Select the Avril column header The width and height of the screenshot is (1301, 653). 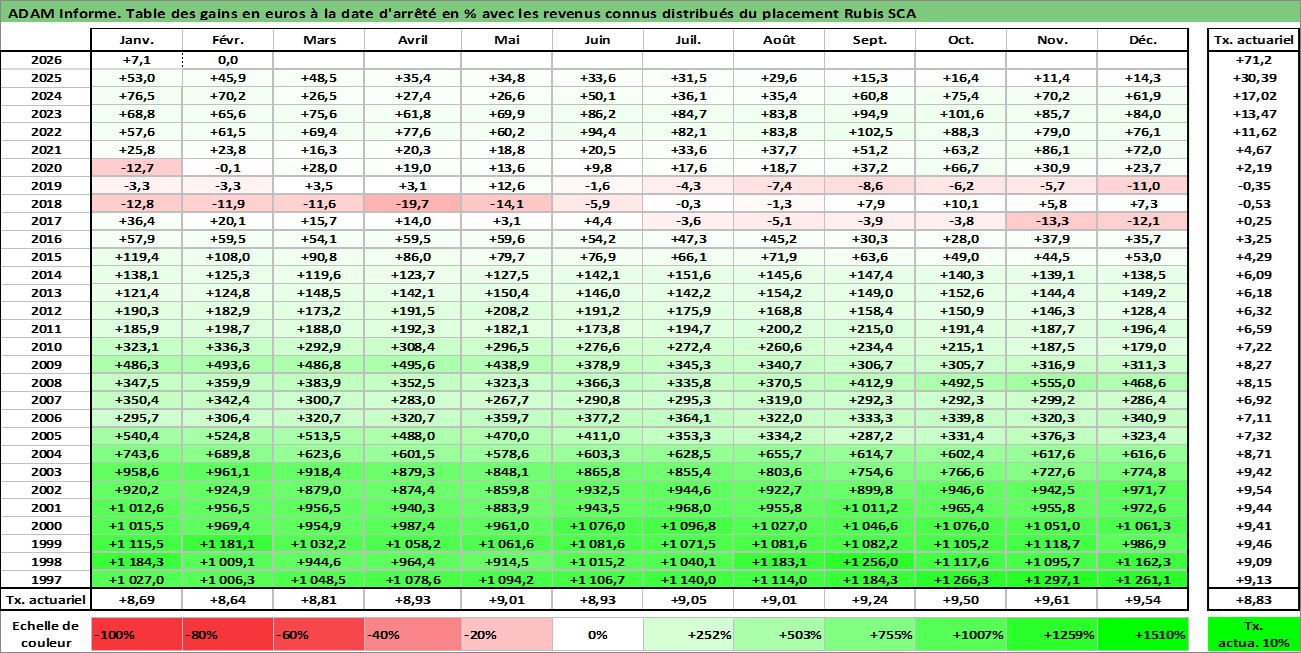pyautogui.click(x=412, y=40)
